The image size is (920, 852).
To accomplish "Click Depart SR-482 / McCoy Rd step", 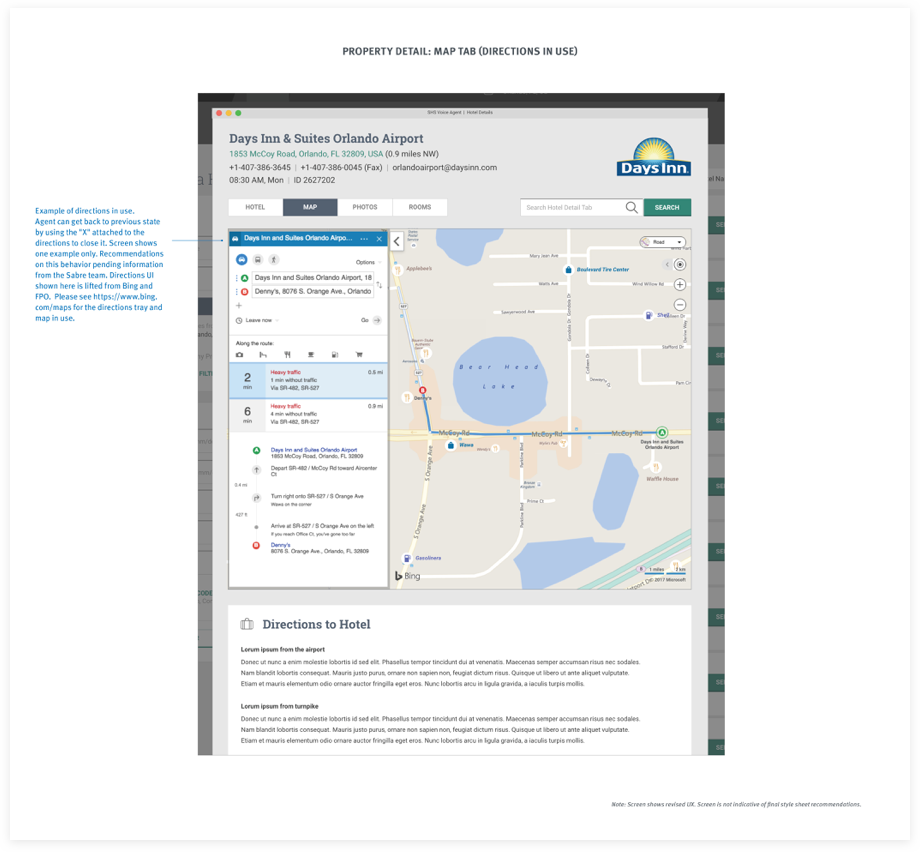I will (x=323, y=471).
